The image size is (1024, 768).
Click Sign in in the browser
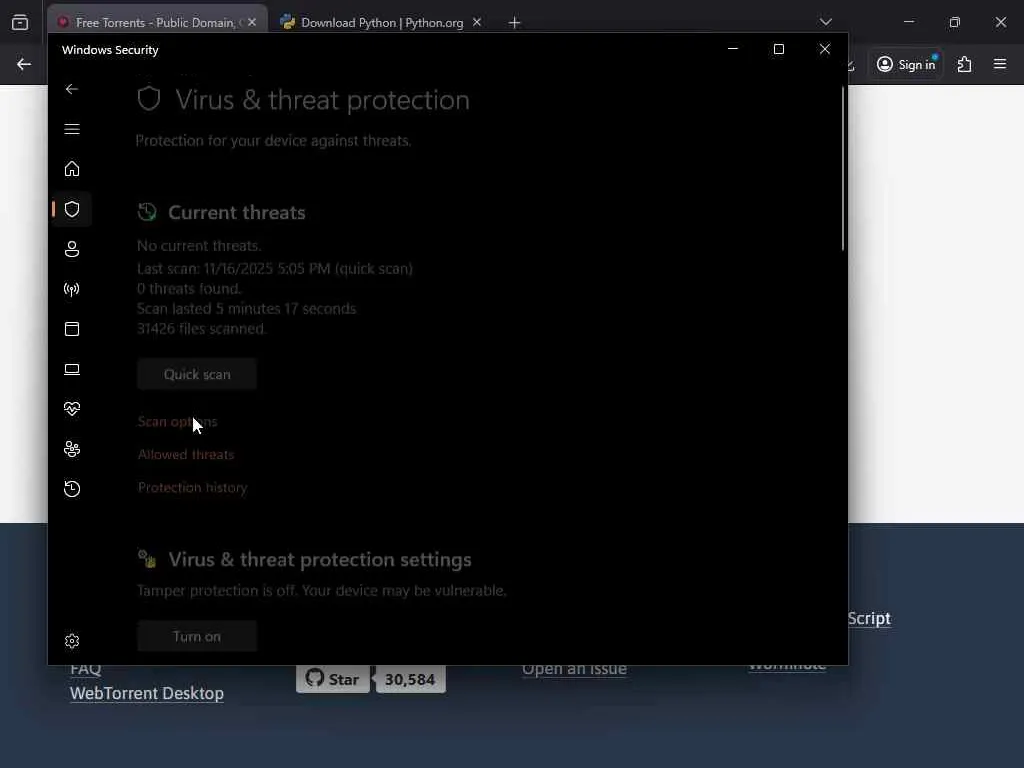coord(906,64)
